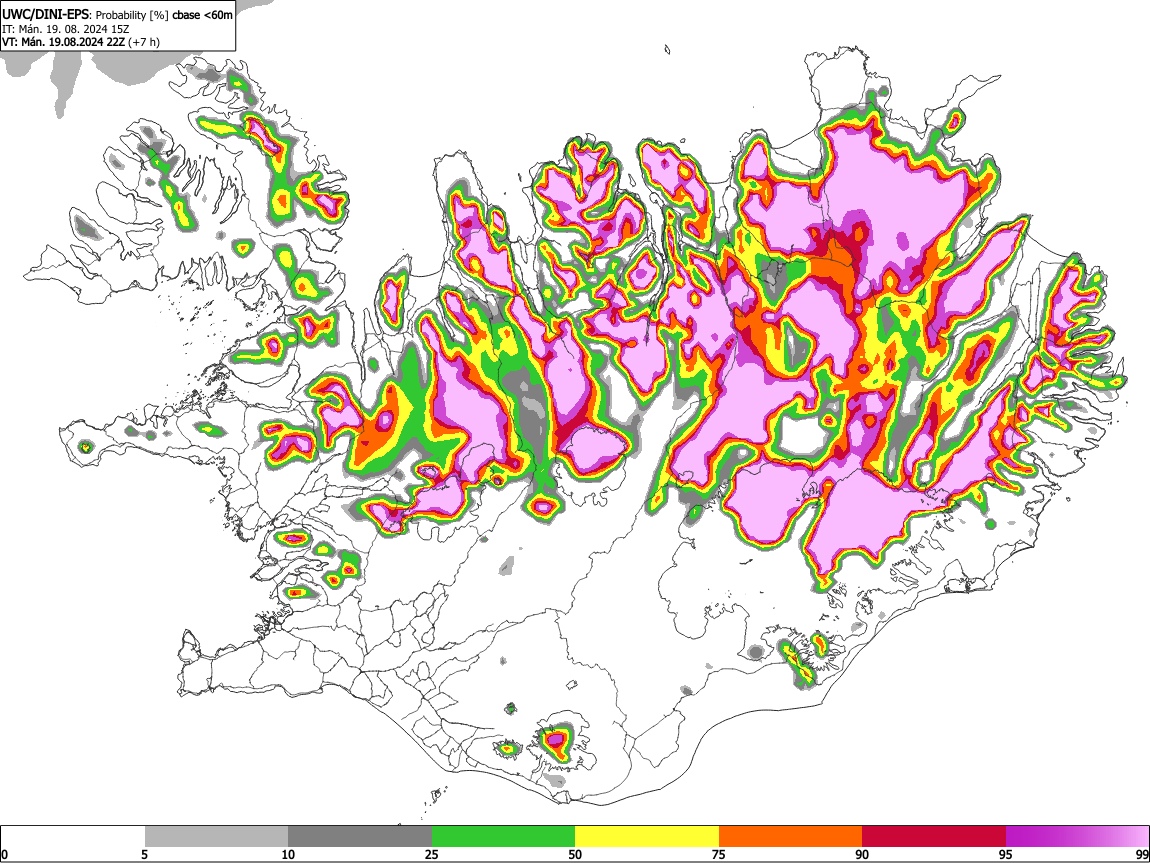Click the yellow 50-75 legend swatch

[x=647, y=837]
